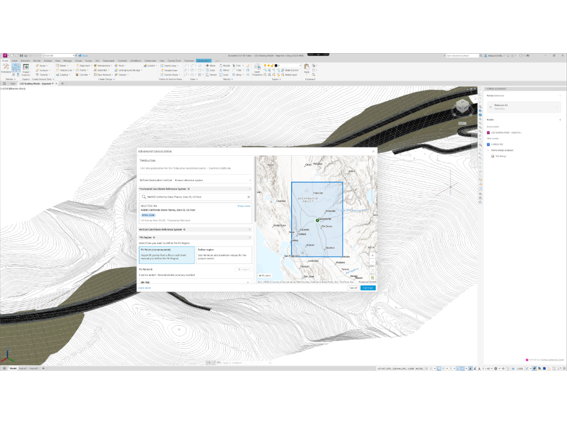567x425 pixels.
Task: Click the Paste clipboard icon in the ribbon
Action: click(x=307, y=68)
